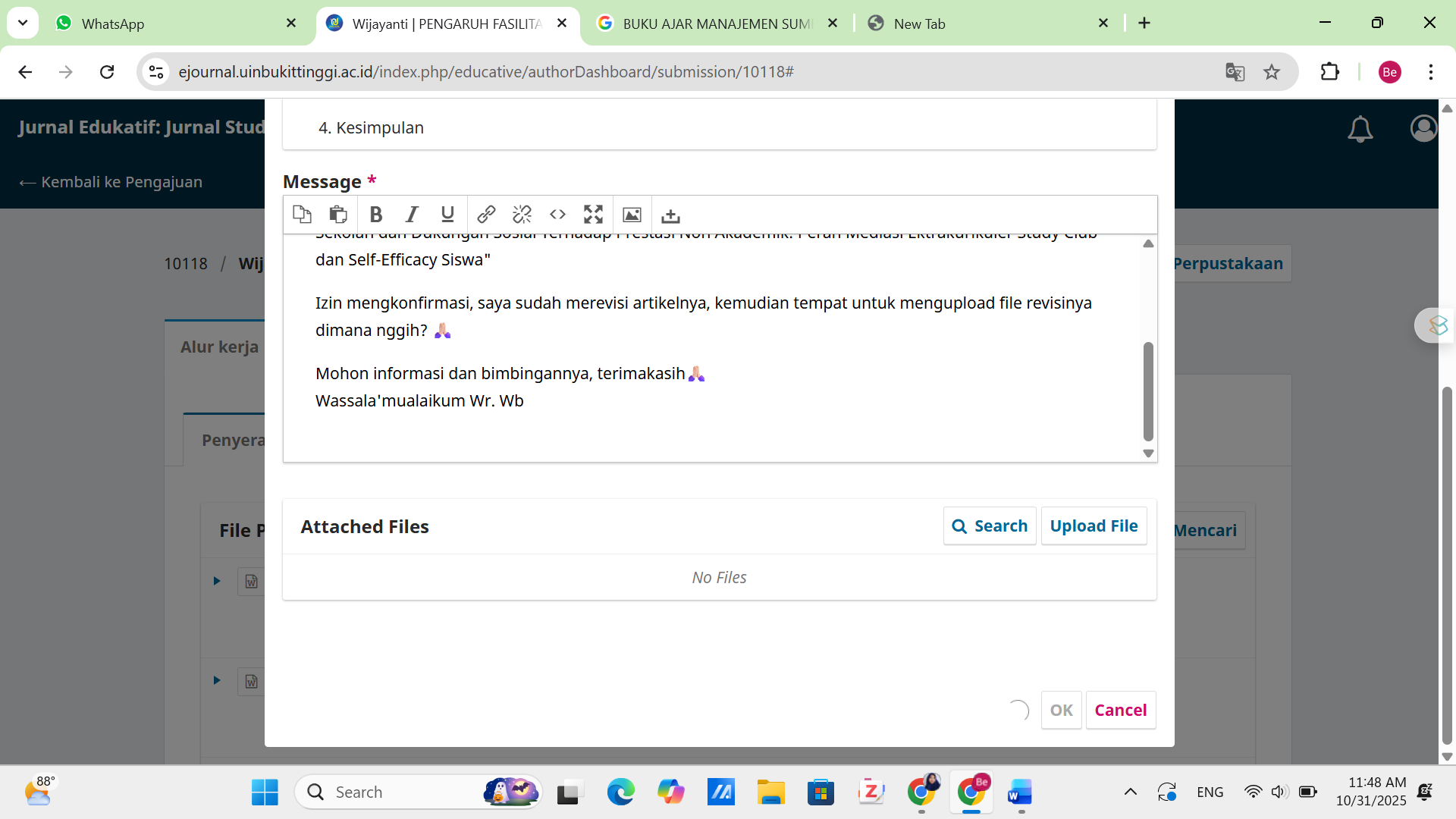Click the Bold formatting icon
Viewport: 1456px width, 819px height.
[375, 215]
